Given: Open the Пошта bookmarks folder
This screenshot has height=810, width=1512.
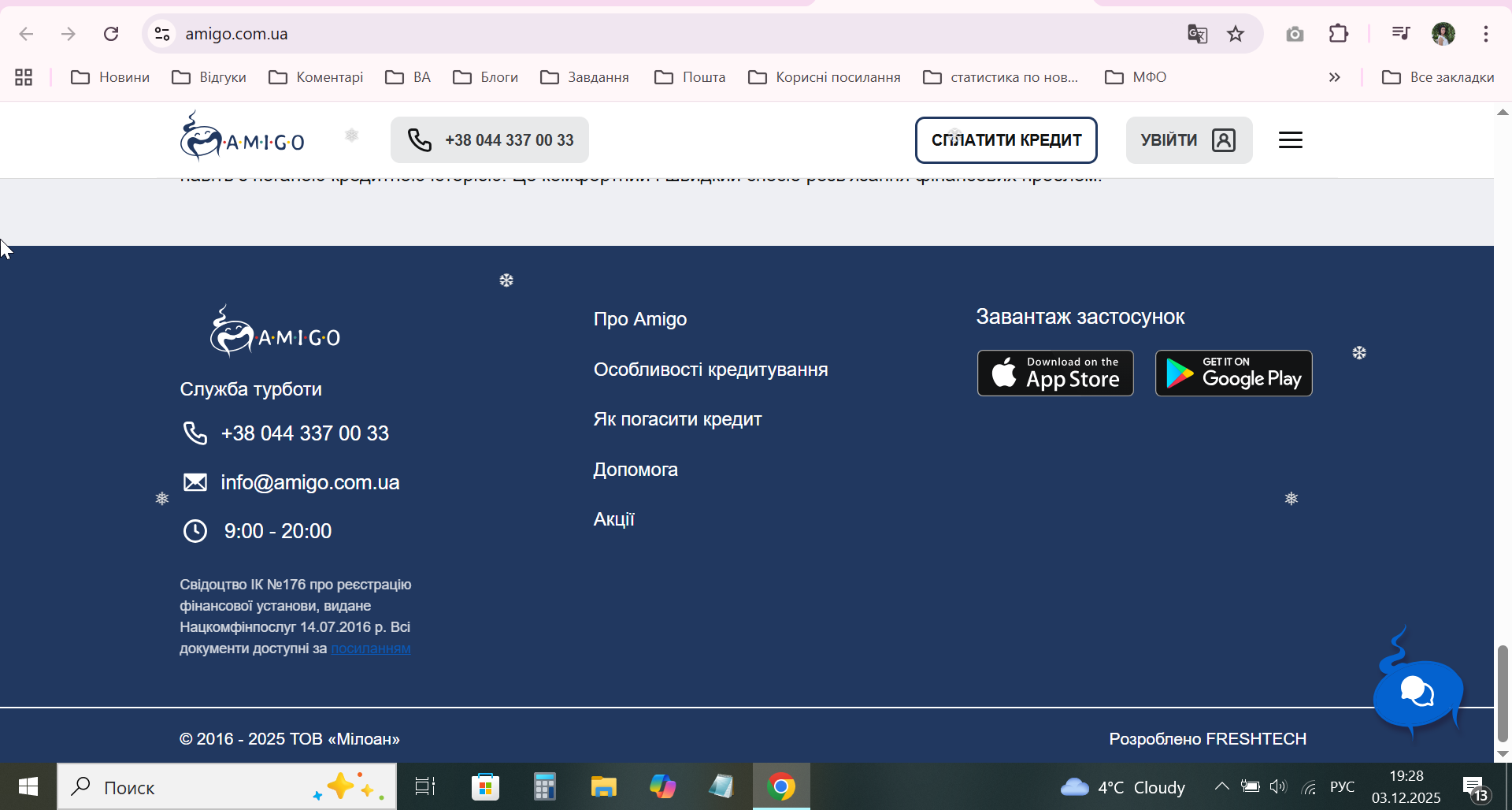Looking at the screenshot, I should tap(690, 77).
